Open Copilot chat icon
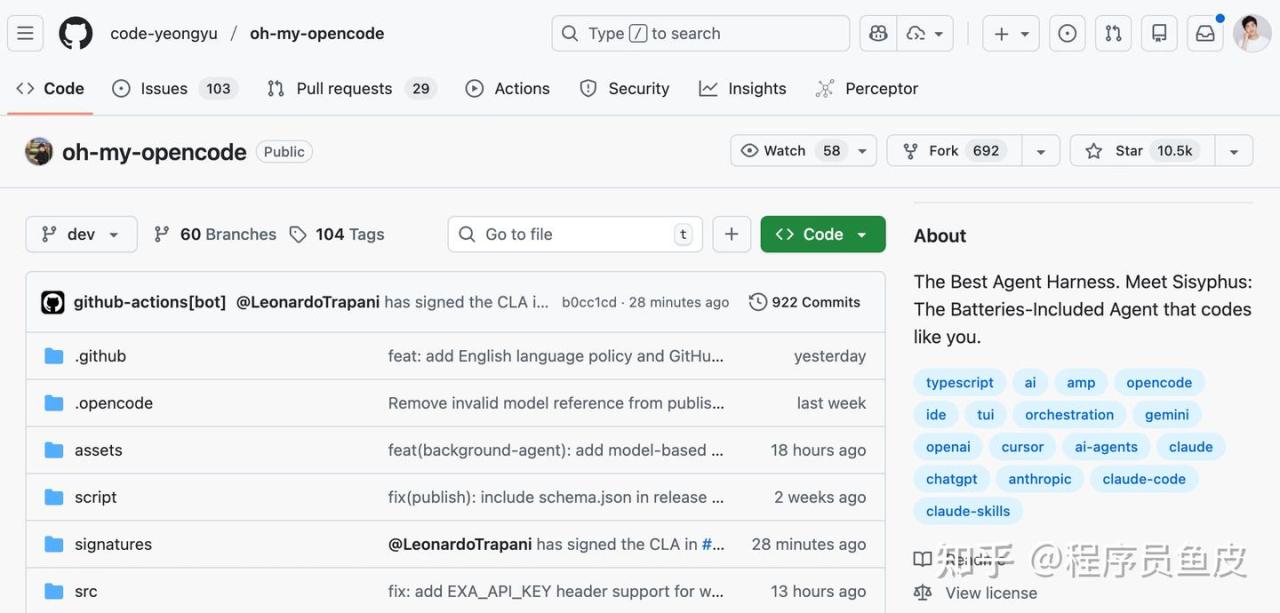The width and height of the screenshot is (1280, 613). 878,33
